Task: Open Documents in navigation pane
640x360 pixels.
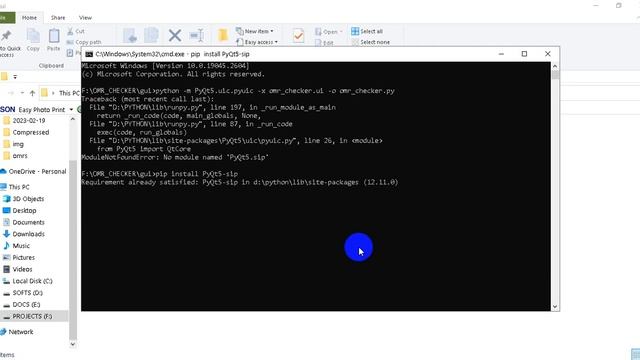Action: (24, 222)
